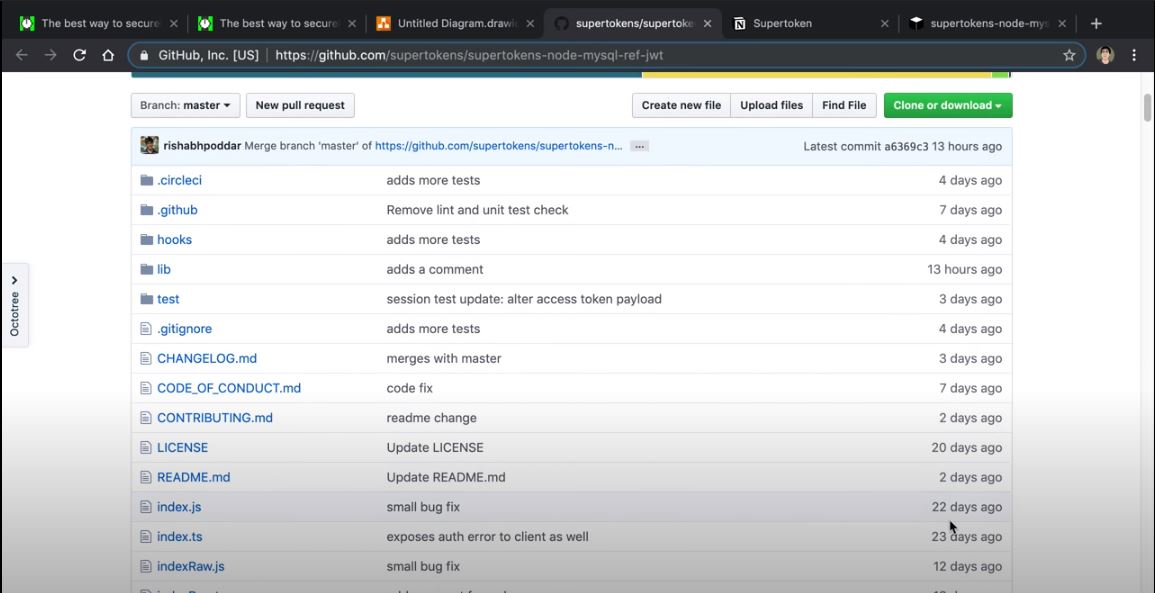1155x593 pixels.
Task: Open the Chrome three-dot menu
Action: point(1134,55)
